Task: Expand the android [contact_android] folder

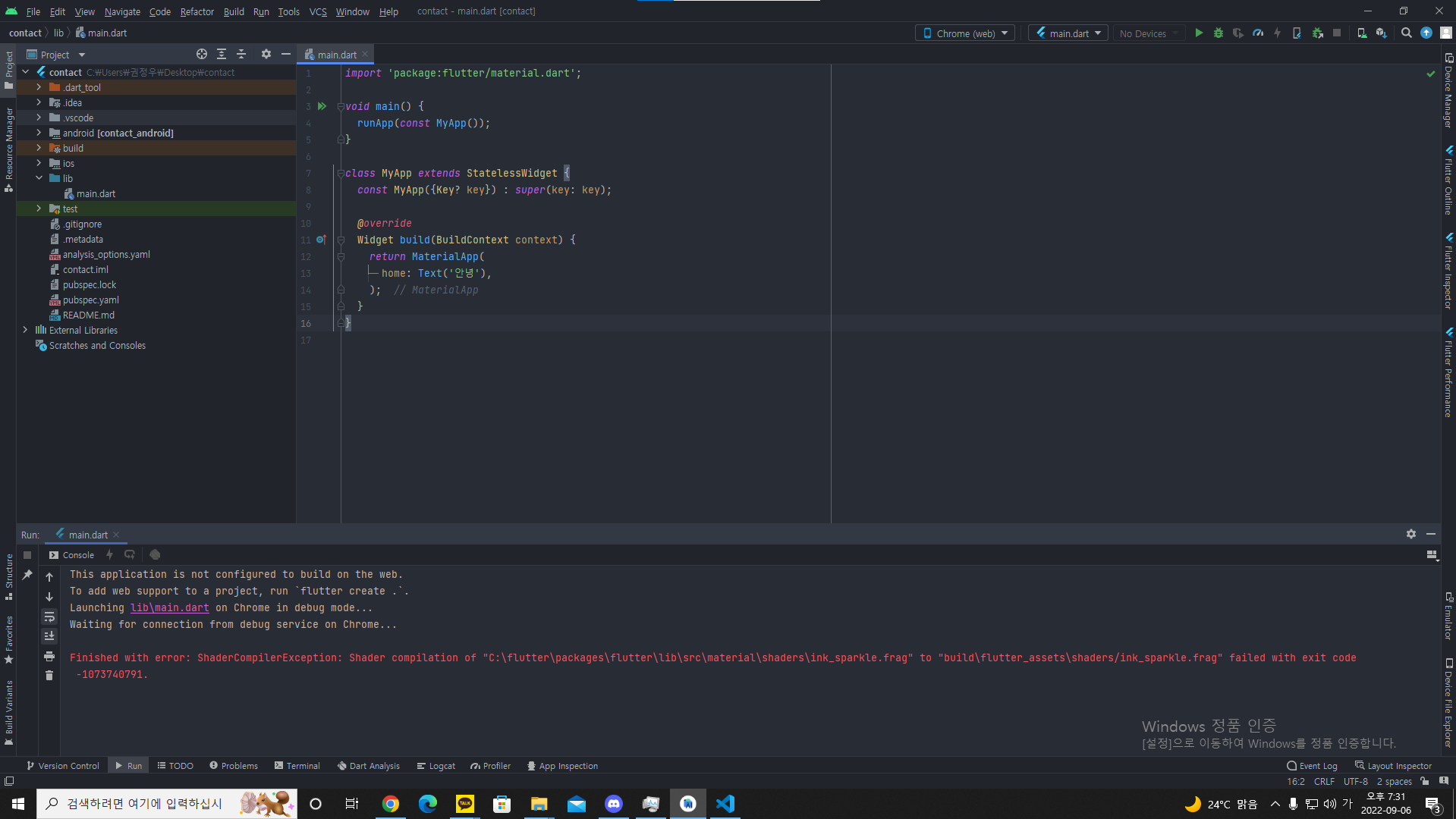Action: tap(39, 133)
